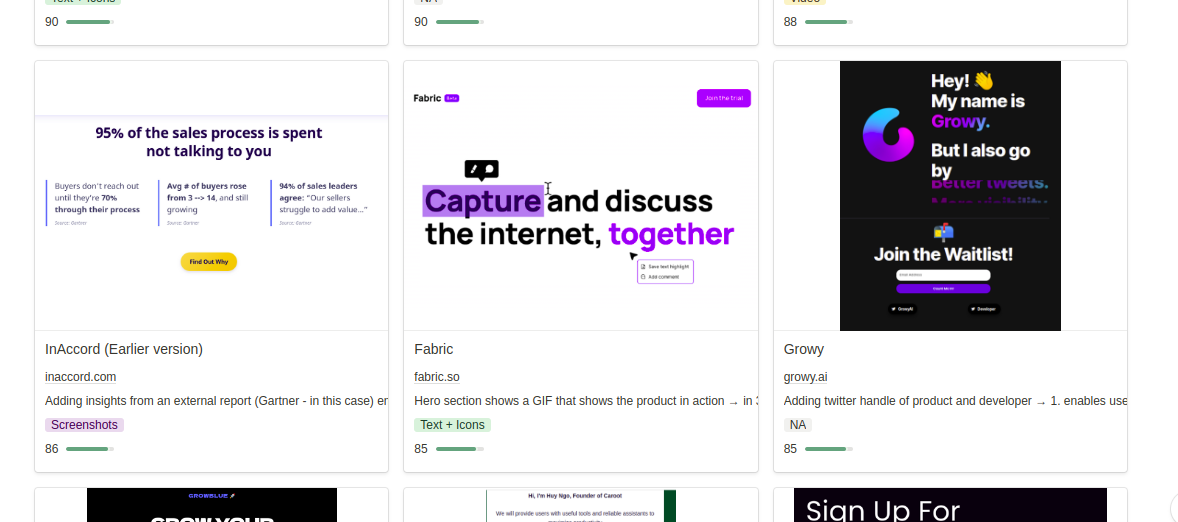Visit the growy.ai link

point(805,377)
